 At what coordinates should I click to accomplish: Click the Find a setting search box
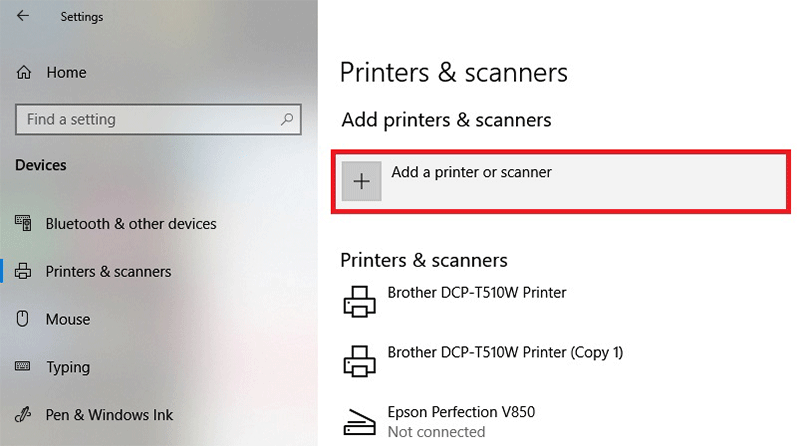coord(158,120)
